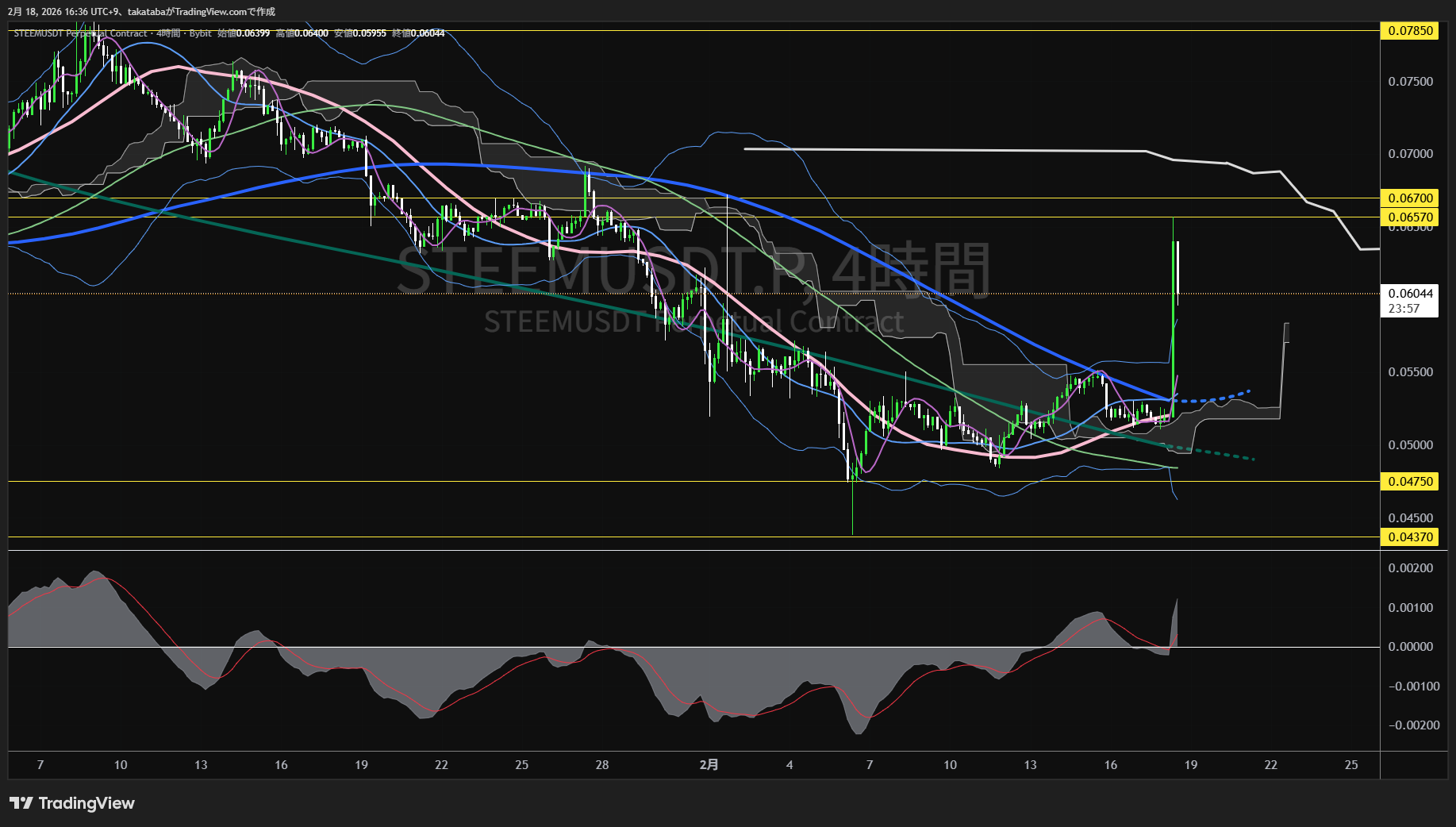Click the teal dotted trendline extension
Viewport: 1456px width, 827px height.
click(1222, 454)
